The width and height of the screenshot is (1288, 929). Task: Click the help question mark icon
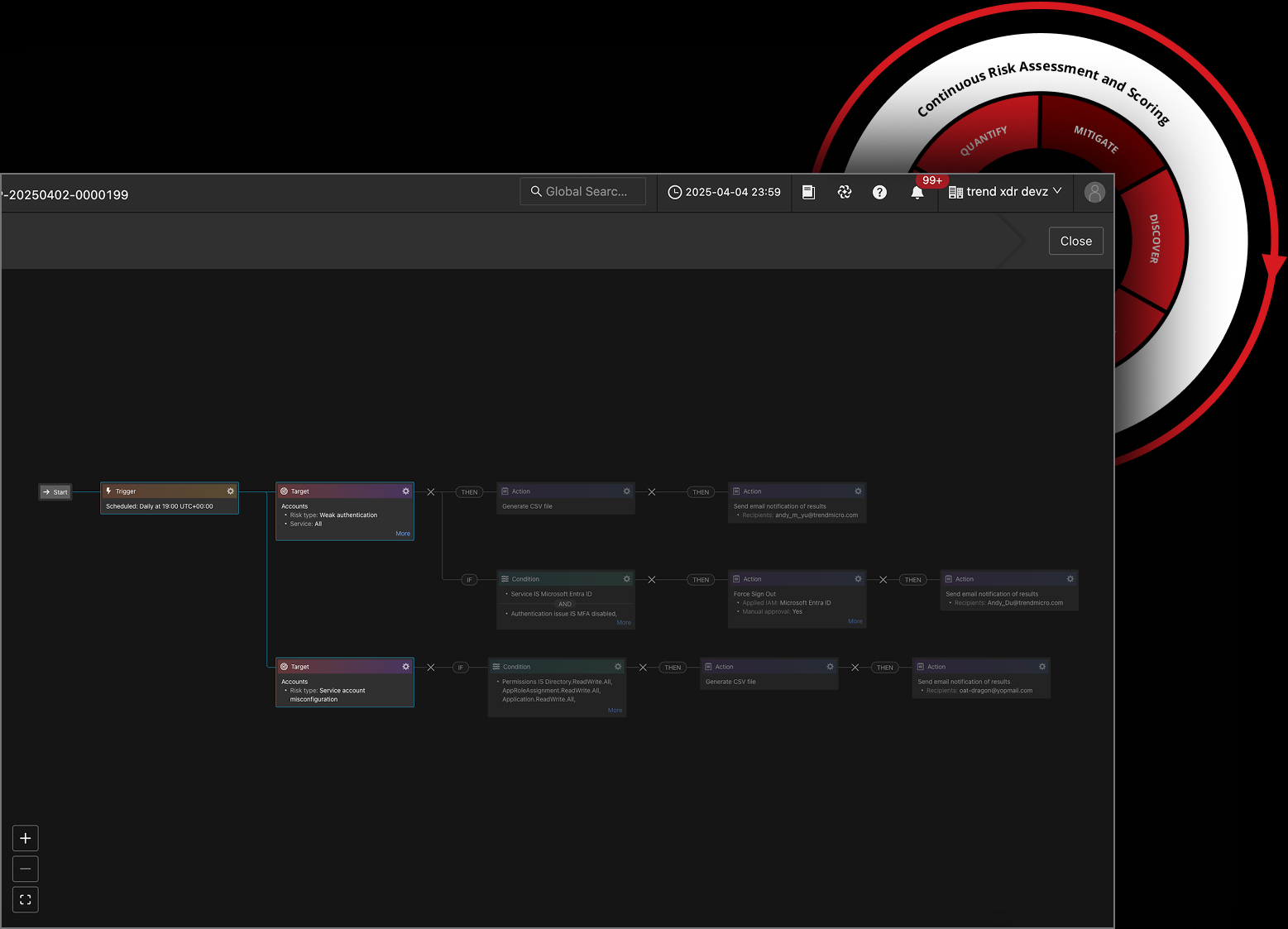879,192
